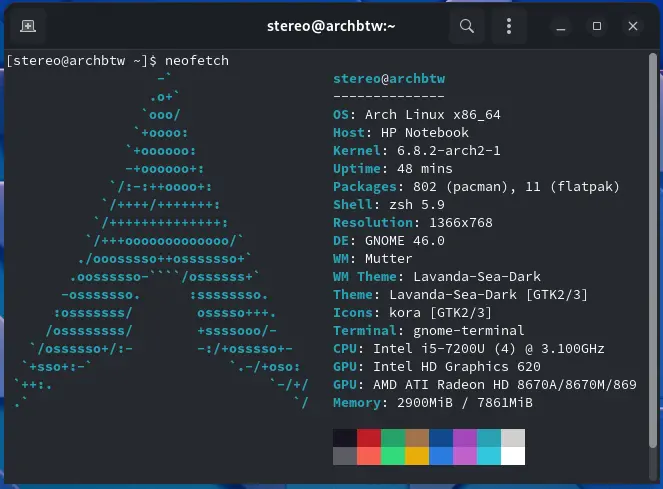The height and width of the screenshot is (489, 663).
Task: Click the WM Theme value Lavanda-Sea-Dark
Action: click(x=477, y=277)
